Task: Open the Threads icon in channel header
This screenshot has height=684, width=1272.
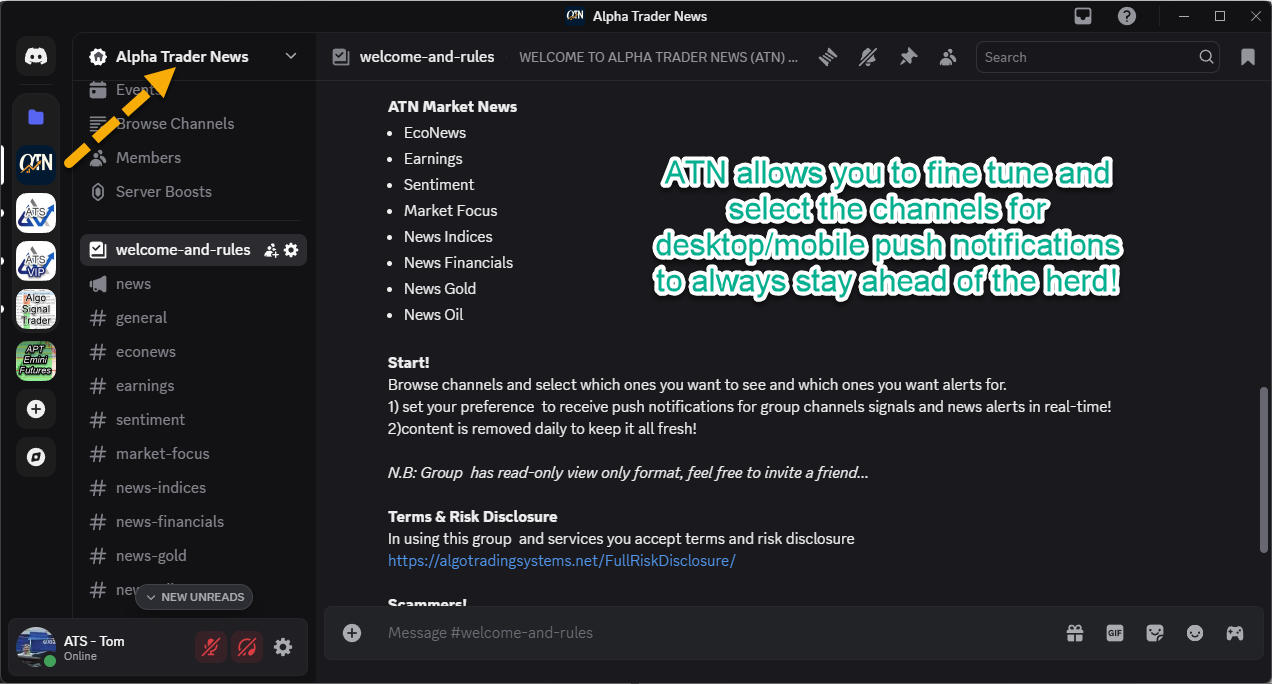Action: pos(828,57)
